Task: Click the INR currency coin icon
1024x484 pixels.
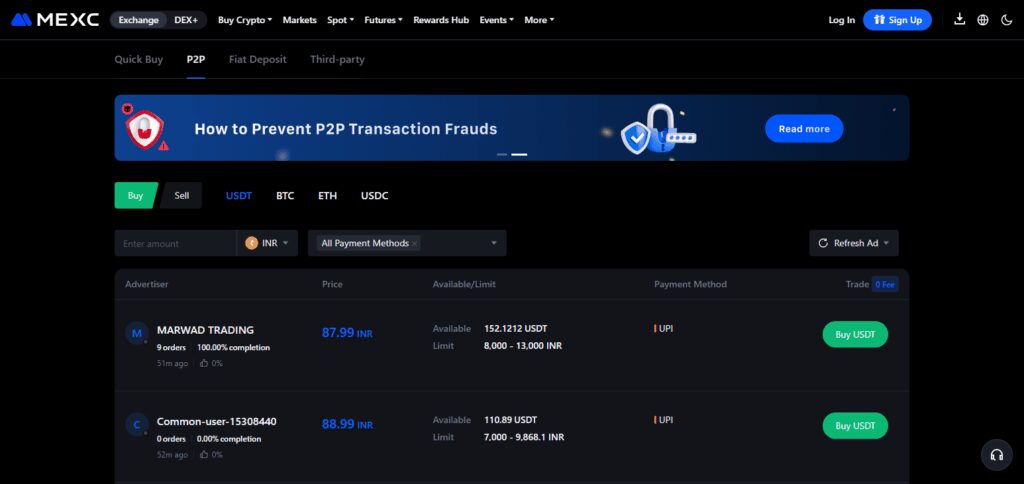Action: 251,243
